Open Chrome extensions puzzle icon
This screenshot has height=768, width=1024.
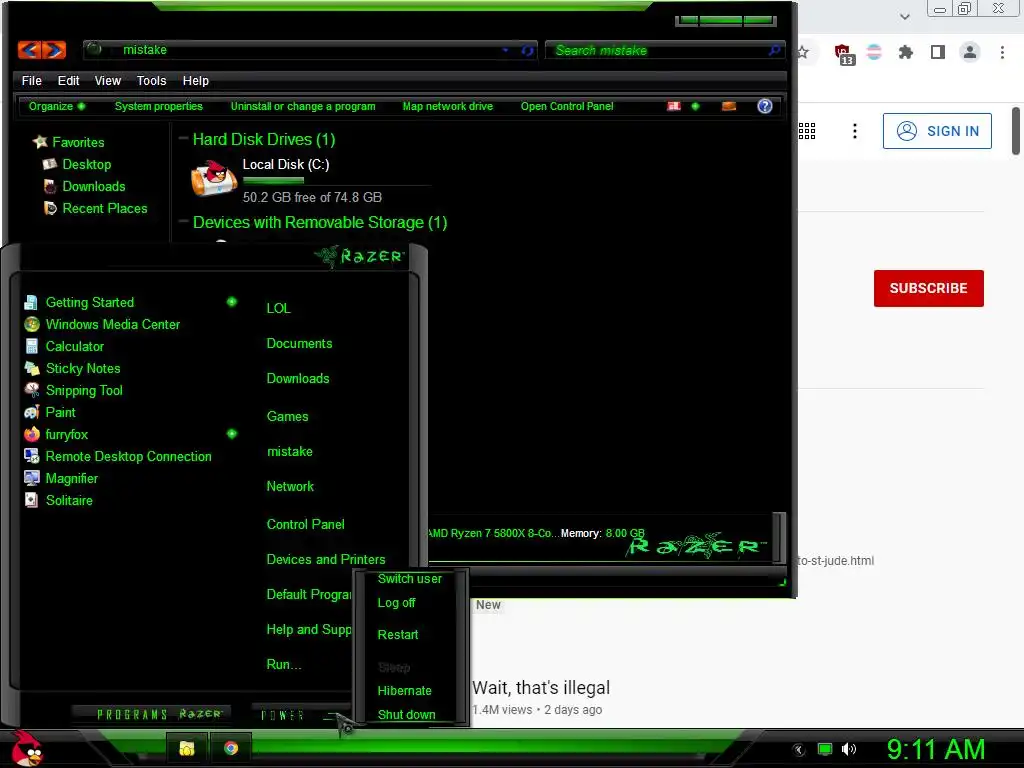905,52
